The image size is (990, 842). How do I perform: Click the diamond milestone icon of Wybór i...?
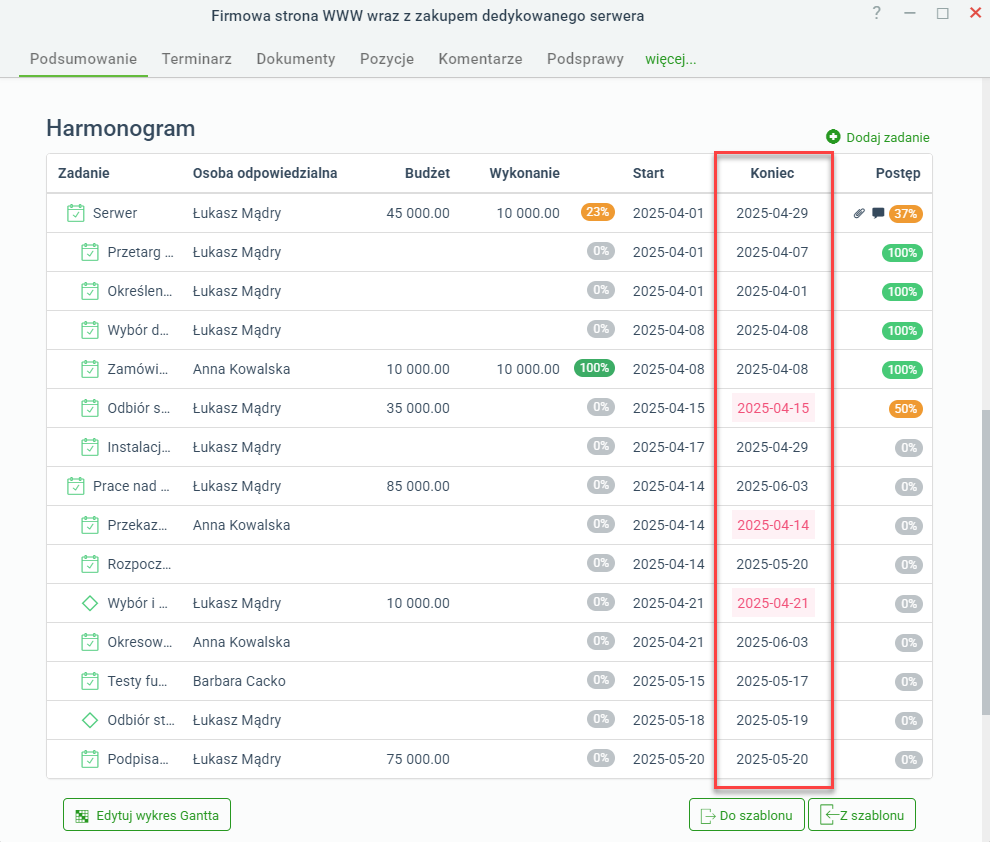tap(90, 603)
